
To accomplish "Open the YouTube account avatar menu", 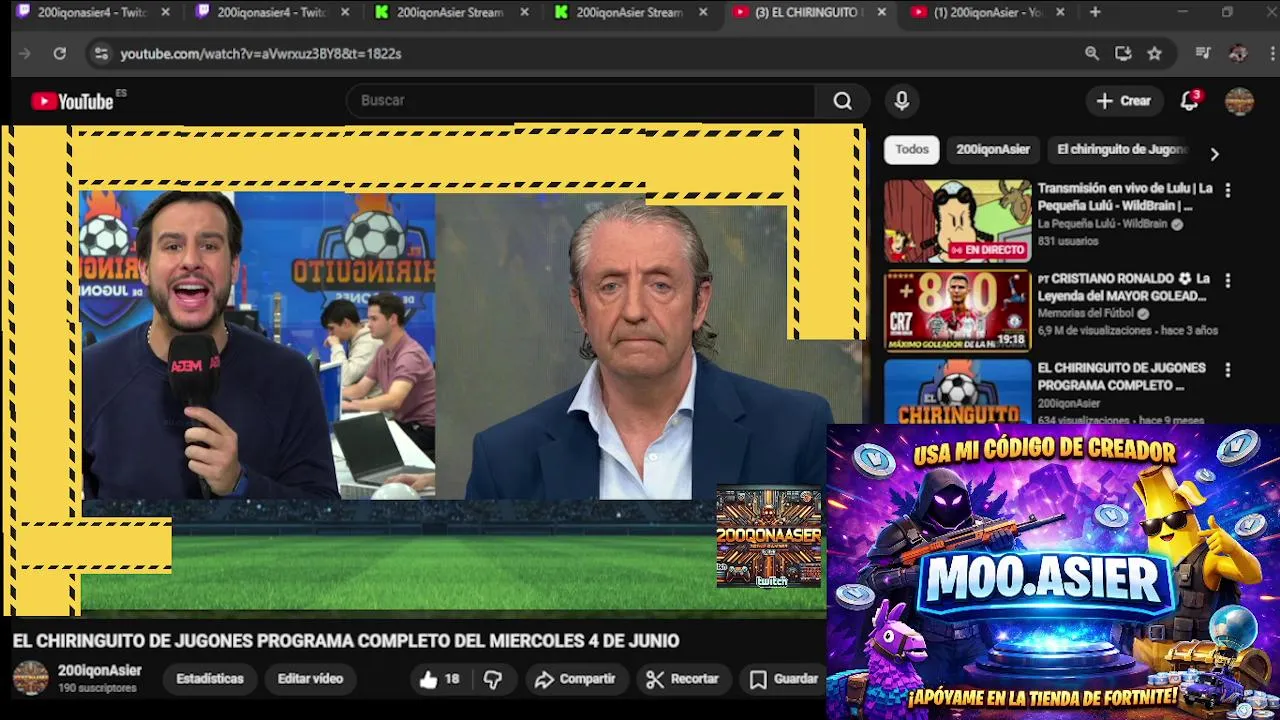I will (x=1239, y=101).
